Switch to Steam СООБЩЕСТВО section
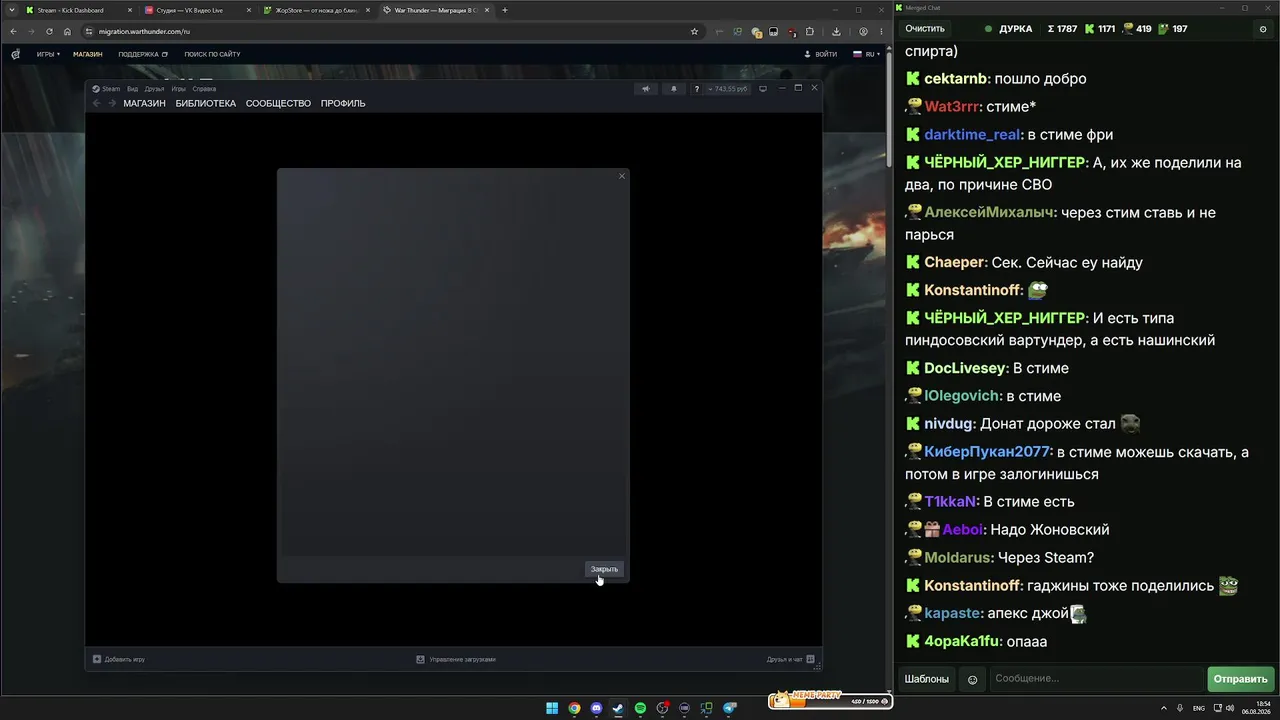 coord(278,103)
